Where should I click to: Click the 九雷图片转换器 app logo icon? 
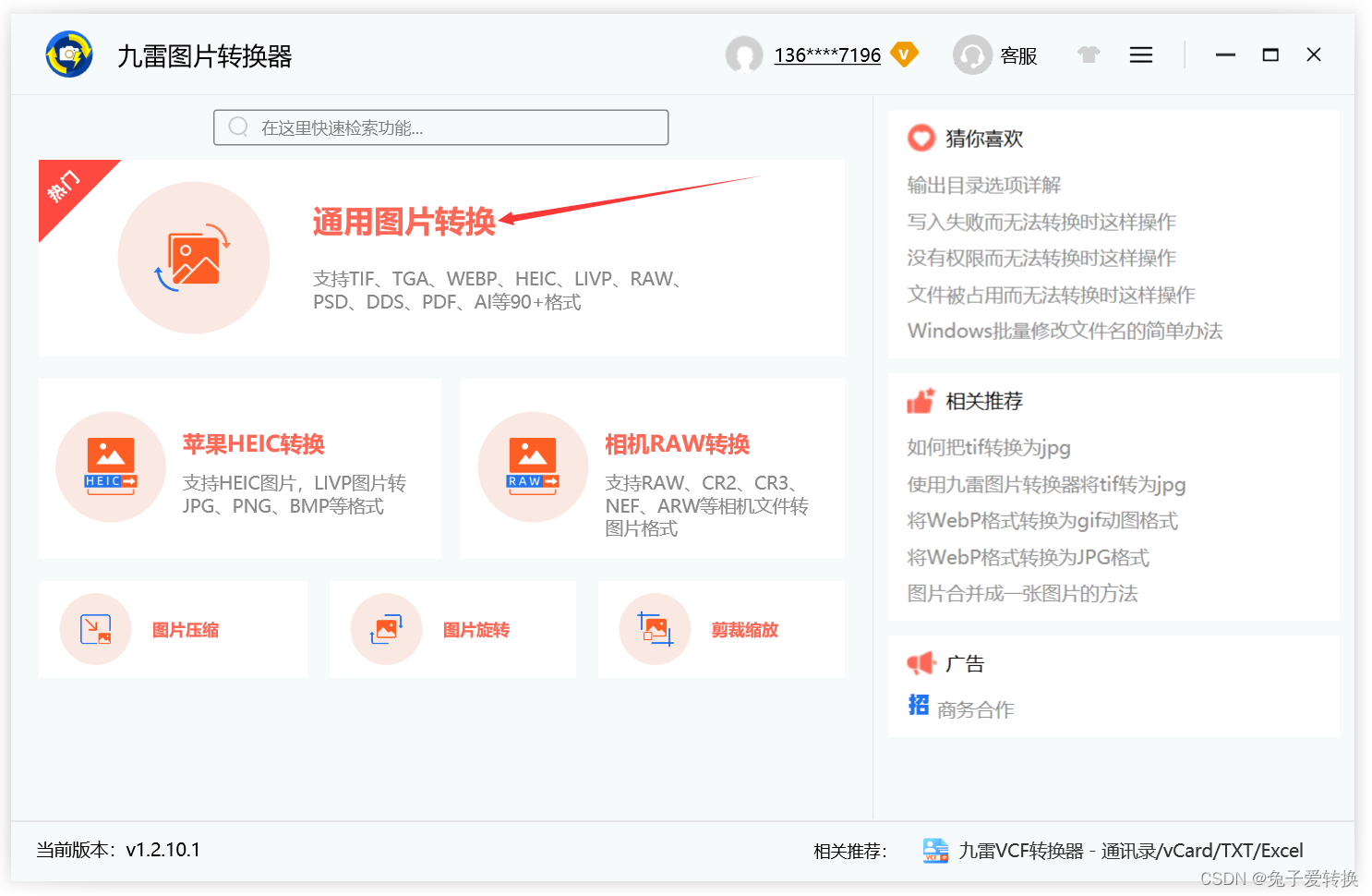[x=69, y=54]
